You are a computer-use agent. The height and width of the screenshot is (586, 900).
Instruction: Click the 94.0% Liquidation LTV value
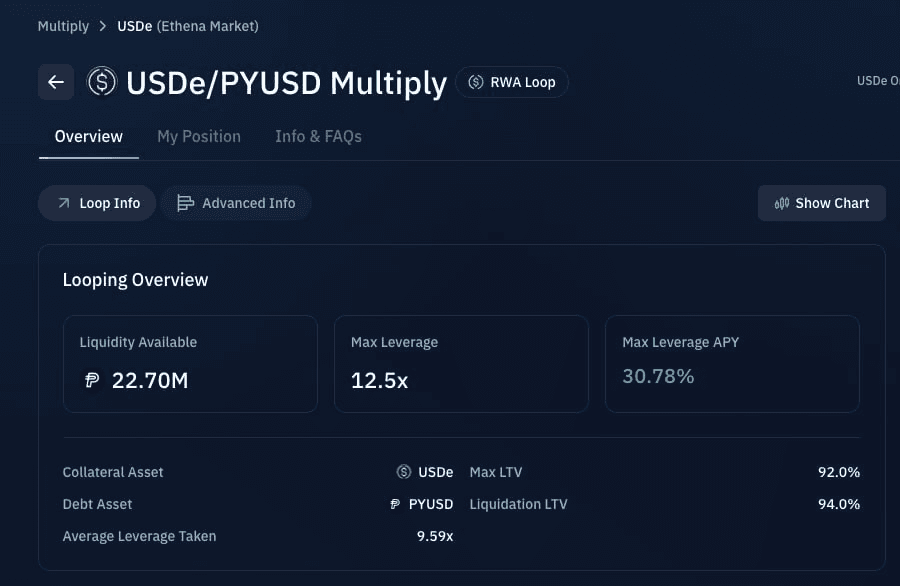click(x=839, y=504)
